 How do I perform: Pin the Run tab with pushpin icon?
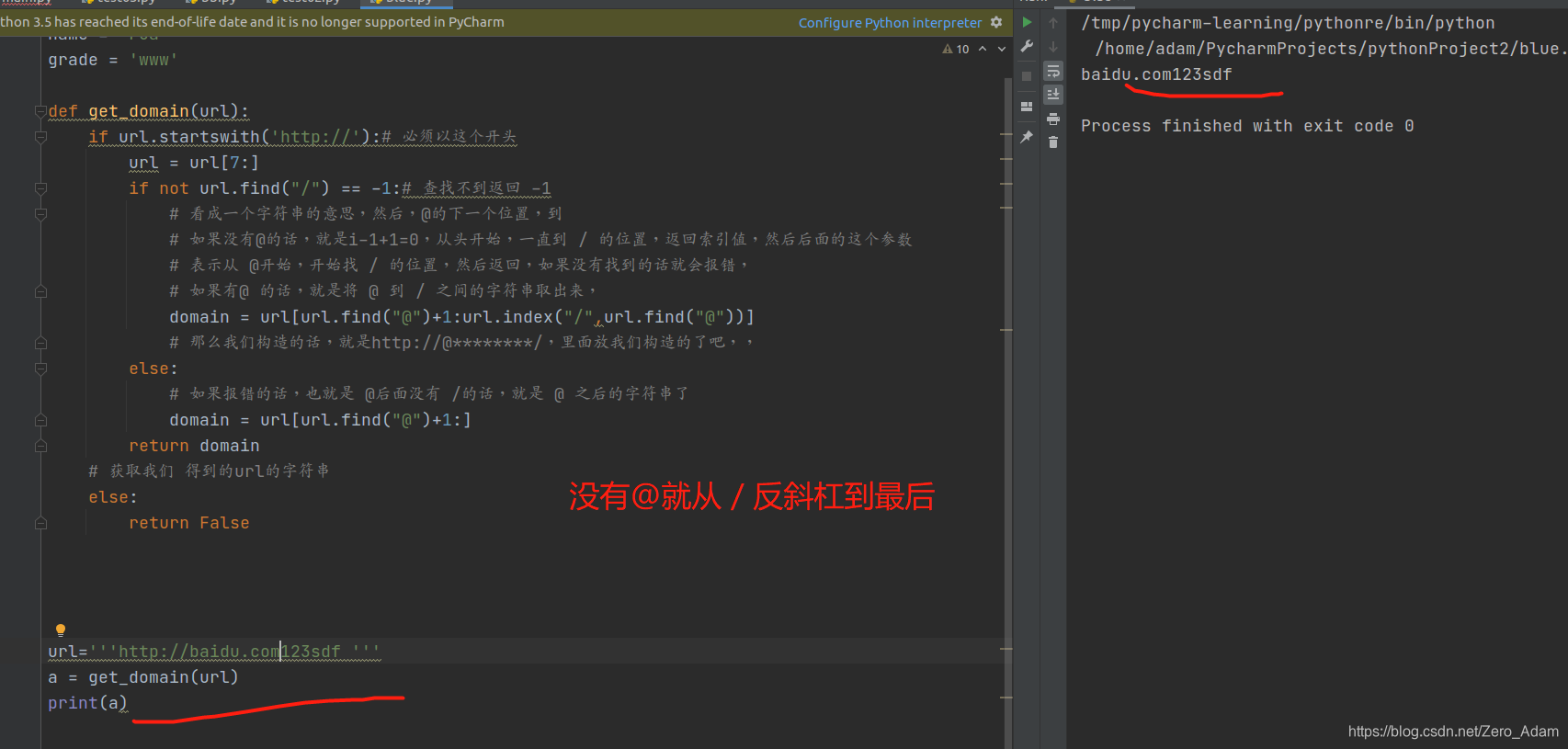[x=1027, y=137]
